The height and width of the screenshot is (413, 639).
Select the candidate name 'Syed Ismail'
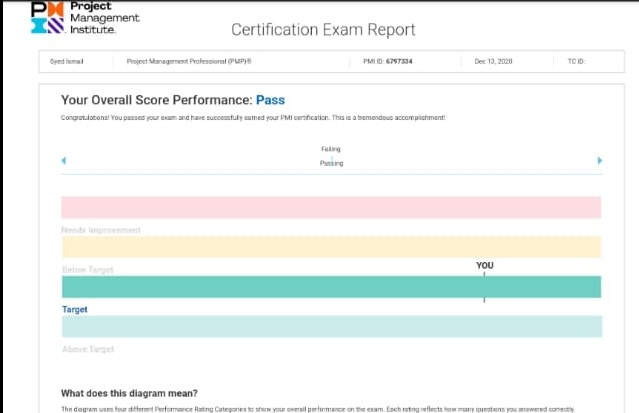click(x=66, y=62)
